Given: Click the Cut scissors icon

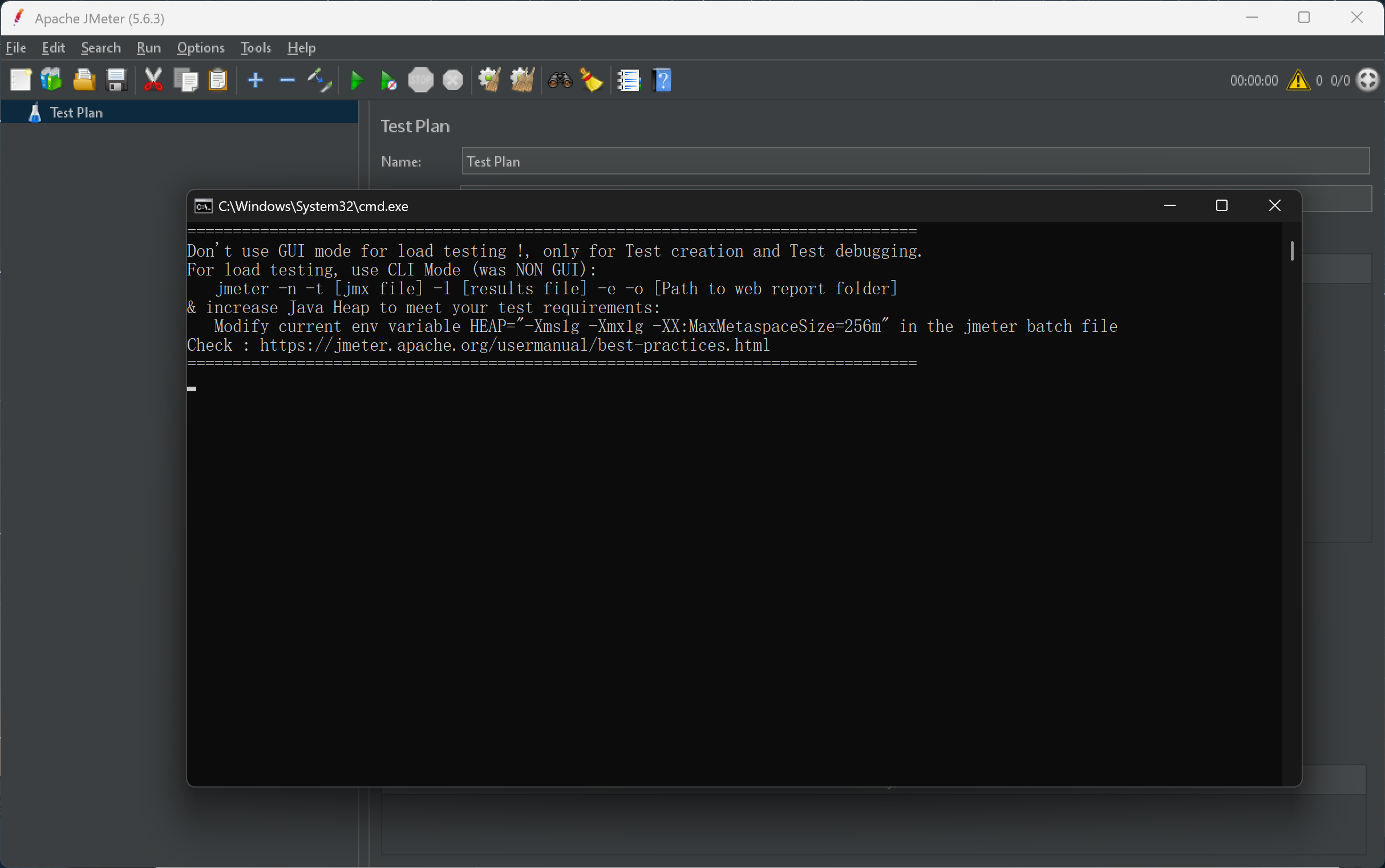Looking at the screenshot, I should (153, 80).
